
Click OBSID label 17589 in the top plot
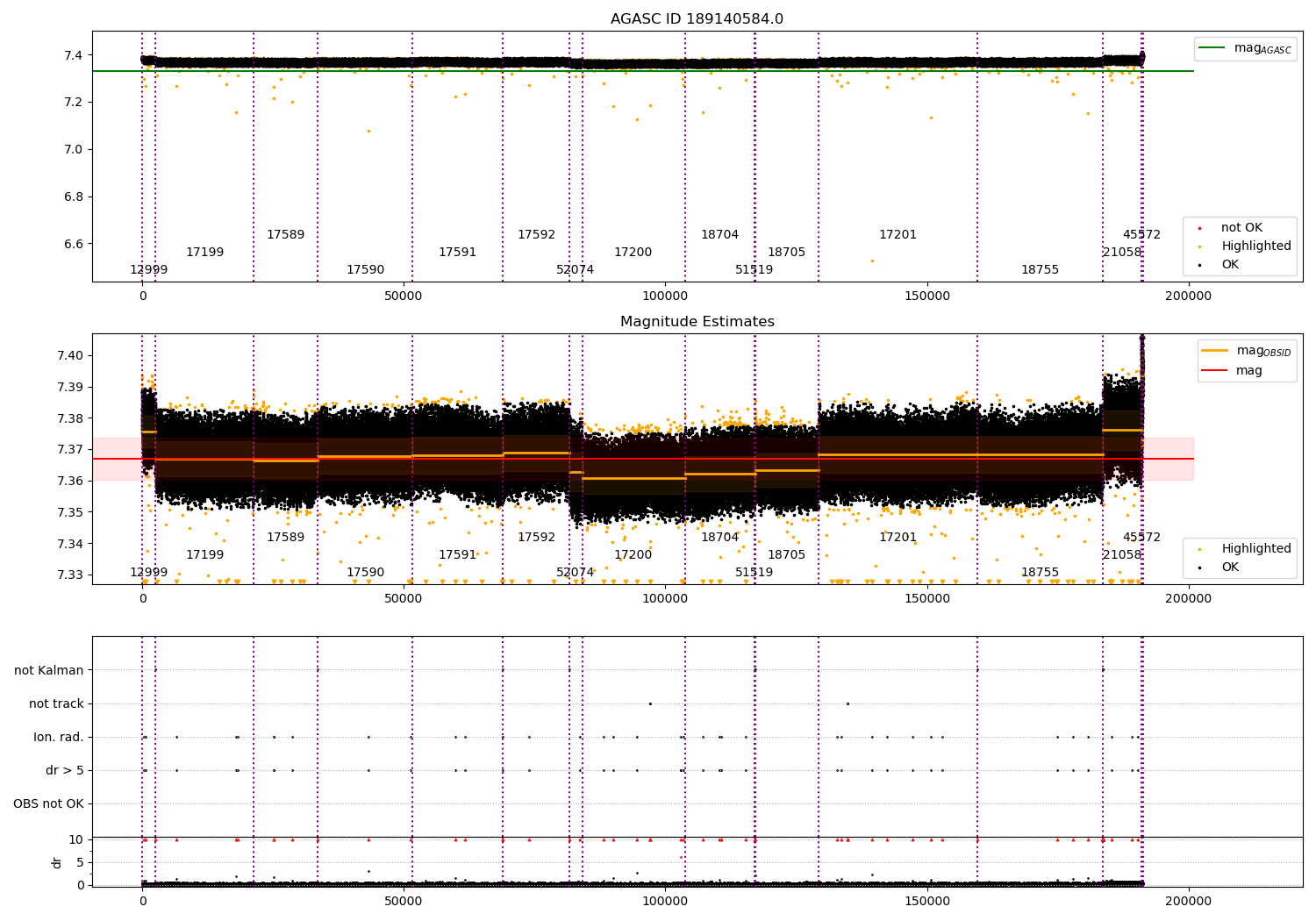tap(285, 235)
